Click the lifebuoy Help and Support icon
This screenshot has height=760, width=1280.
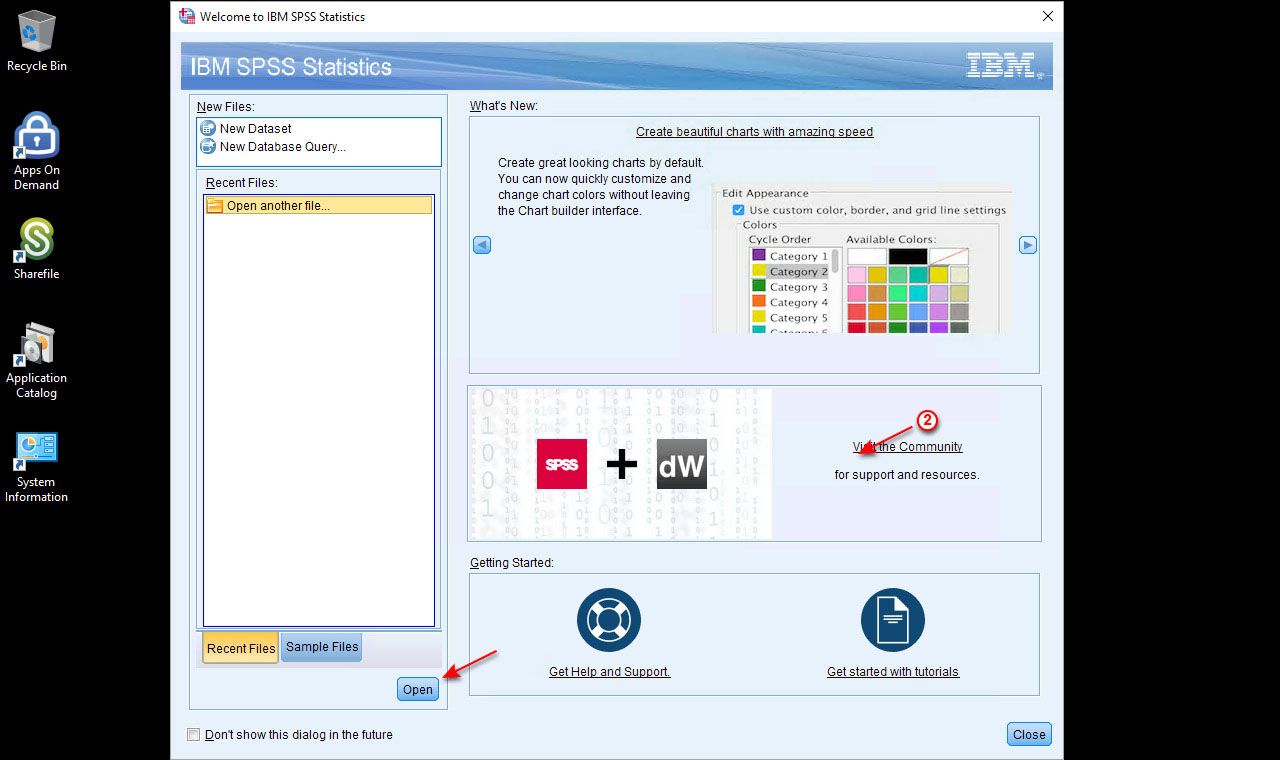pos(608,620)
